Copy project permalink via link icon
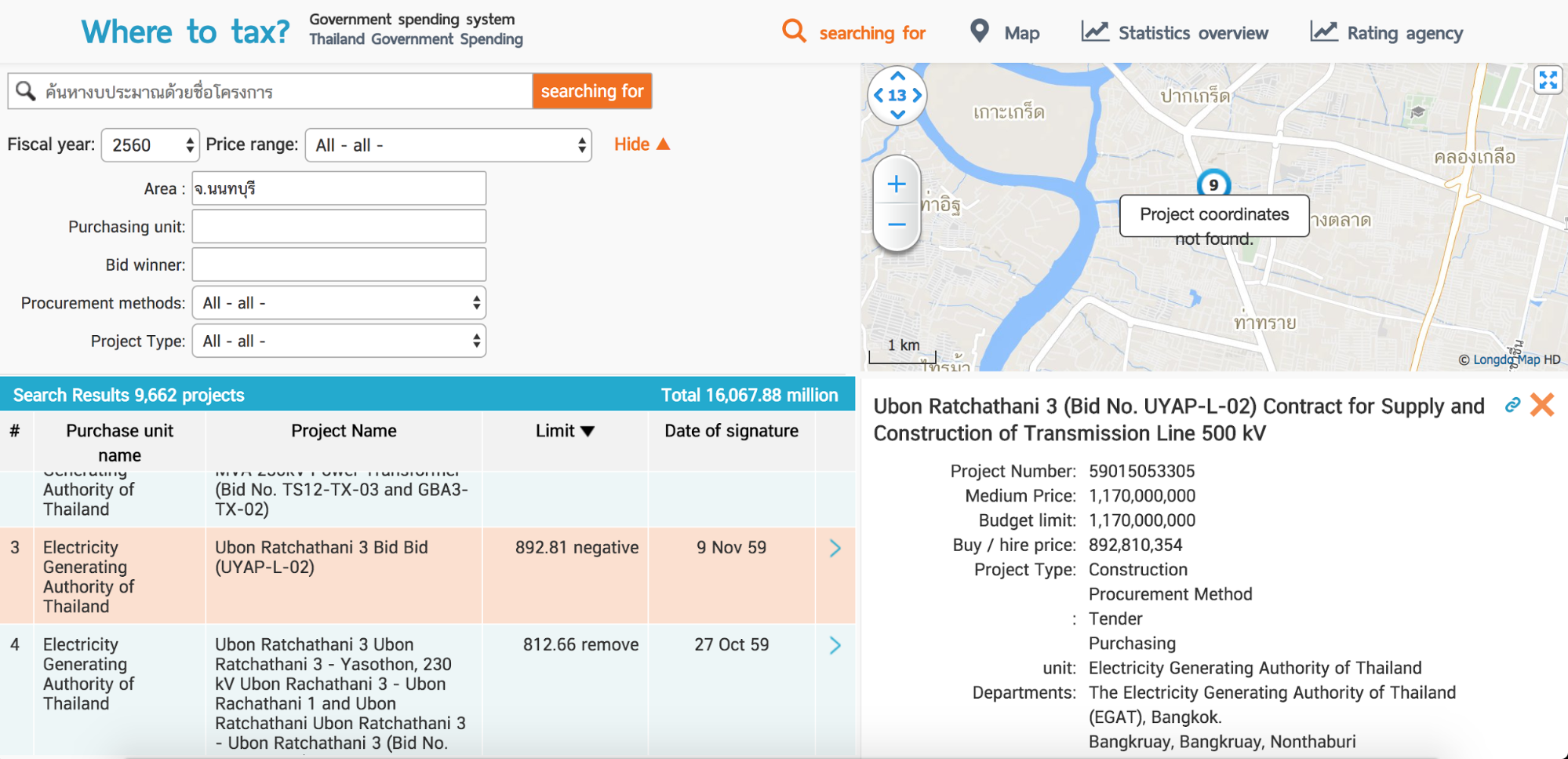 pyautogui.click(x=1512, y=405)
